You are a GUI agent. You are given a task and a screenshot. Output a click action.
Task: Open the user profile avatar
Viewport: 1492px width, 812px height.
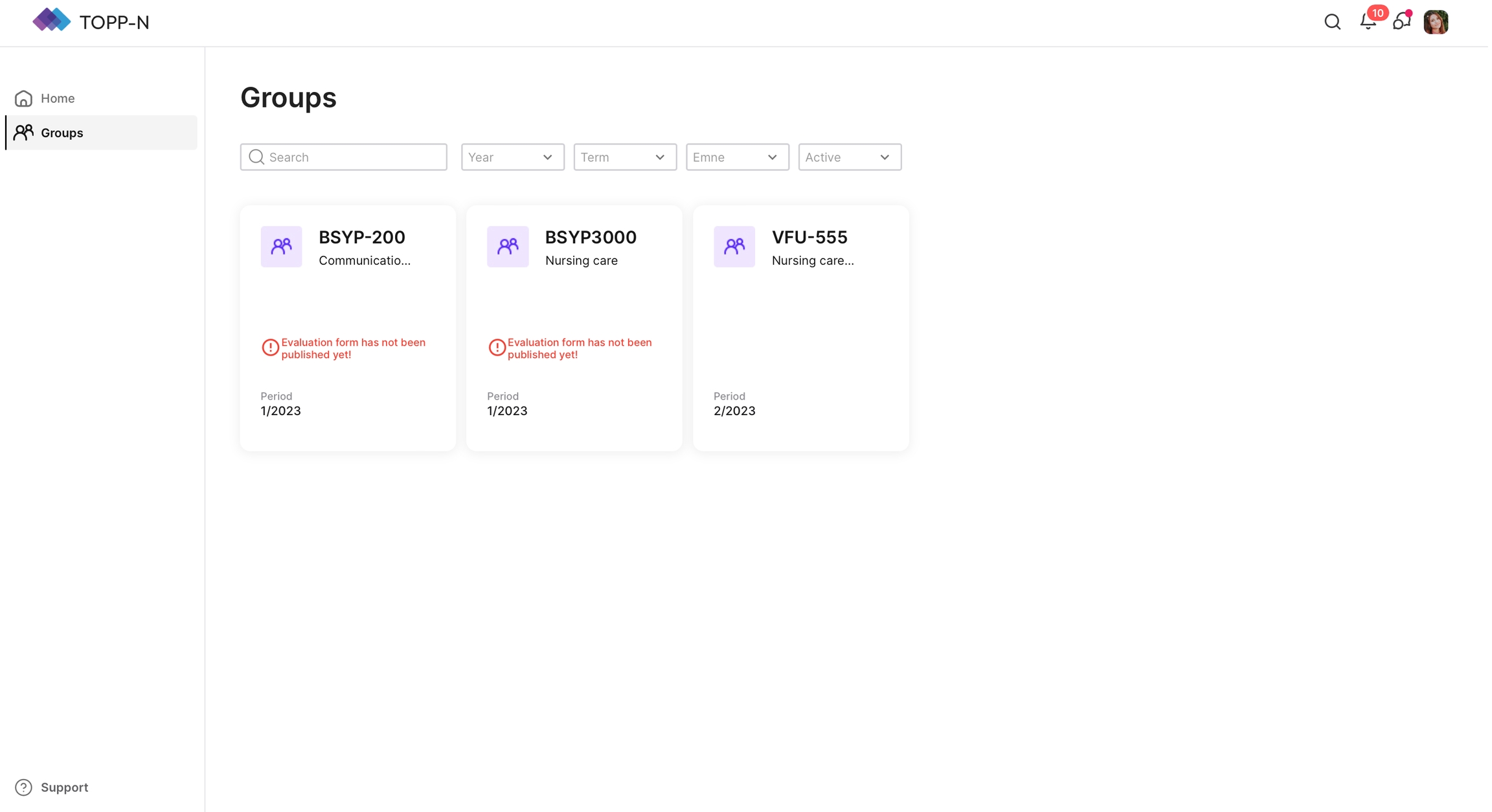click(x=1435, y=22)
